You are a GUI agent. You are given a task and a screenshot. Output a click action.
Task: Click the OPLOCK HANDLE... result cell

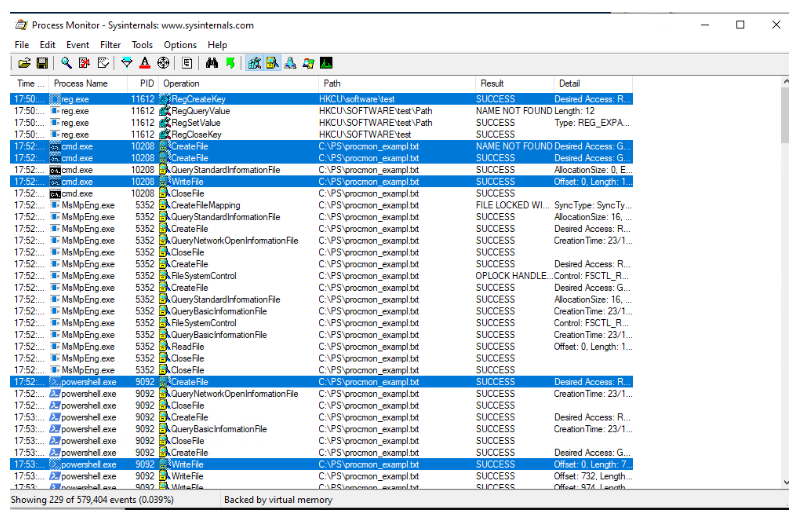tap(514, 276)
